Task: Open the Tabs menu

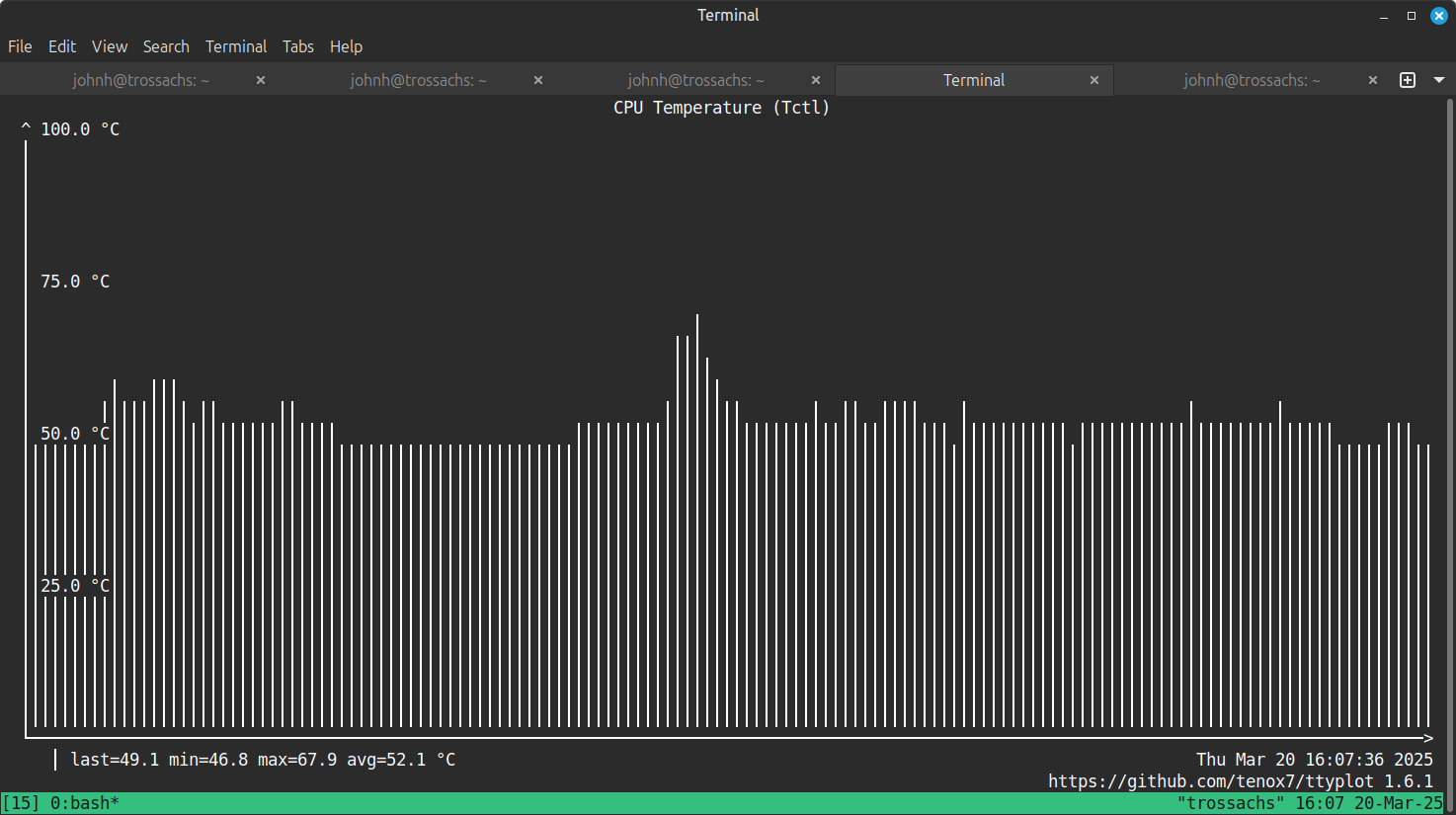Action: 297,46
